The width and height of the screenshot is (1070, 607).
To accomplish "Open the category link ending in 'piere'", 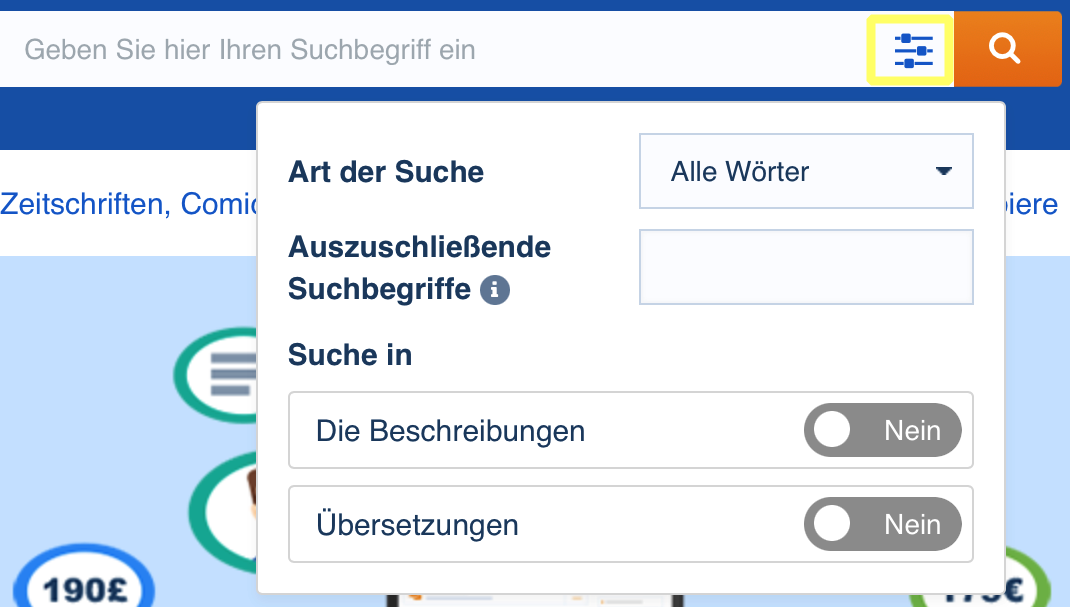I will (x=1031, y=204).
